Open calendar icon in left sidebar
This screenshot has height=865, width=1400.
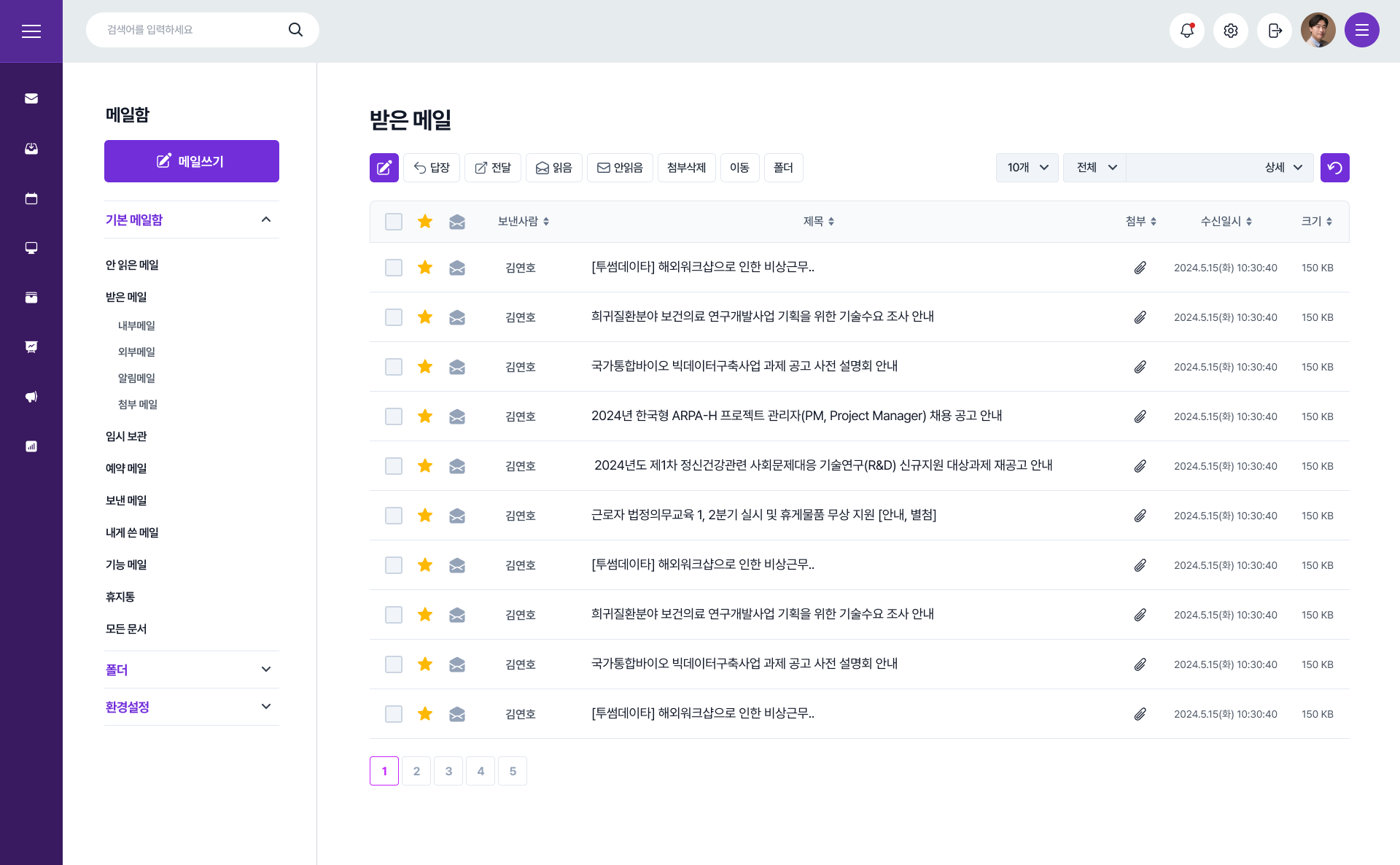tap(31, 198)
